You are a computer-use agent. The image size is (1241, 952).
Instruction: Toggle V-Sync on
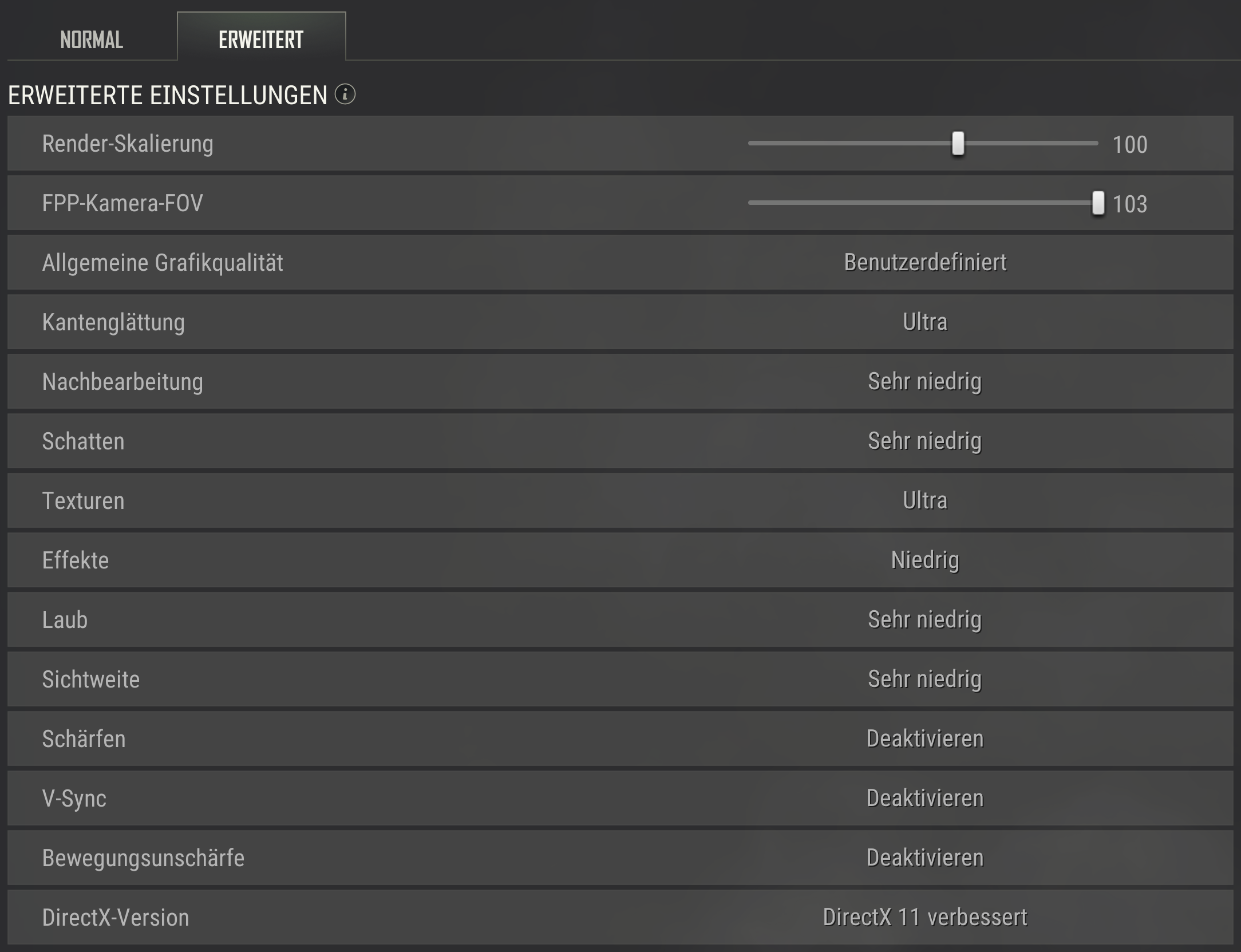[925, 798]
